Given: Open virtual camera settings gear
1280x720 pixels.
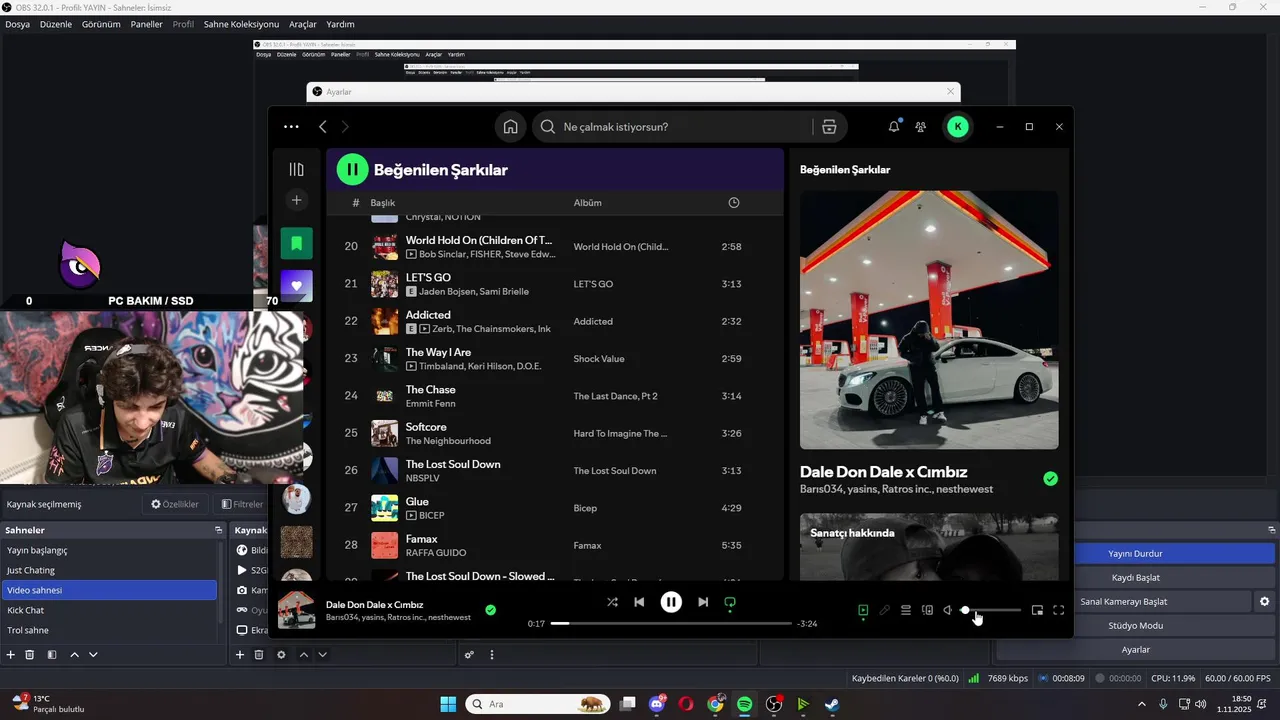Looking at the screenshot, I should pyautogui.click(x=1264, y=601).
